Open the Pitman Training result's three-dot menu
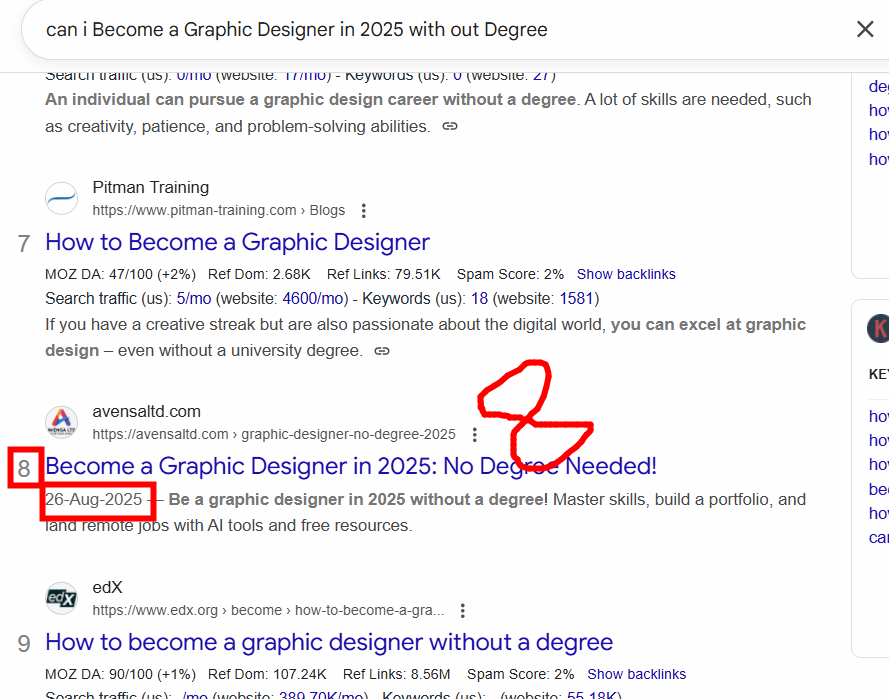 [x=363, y=211]
